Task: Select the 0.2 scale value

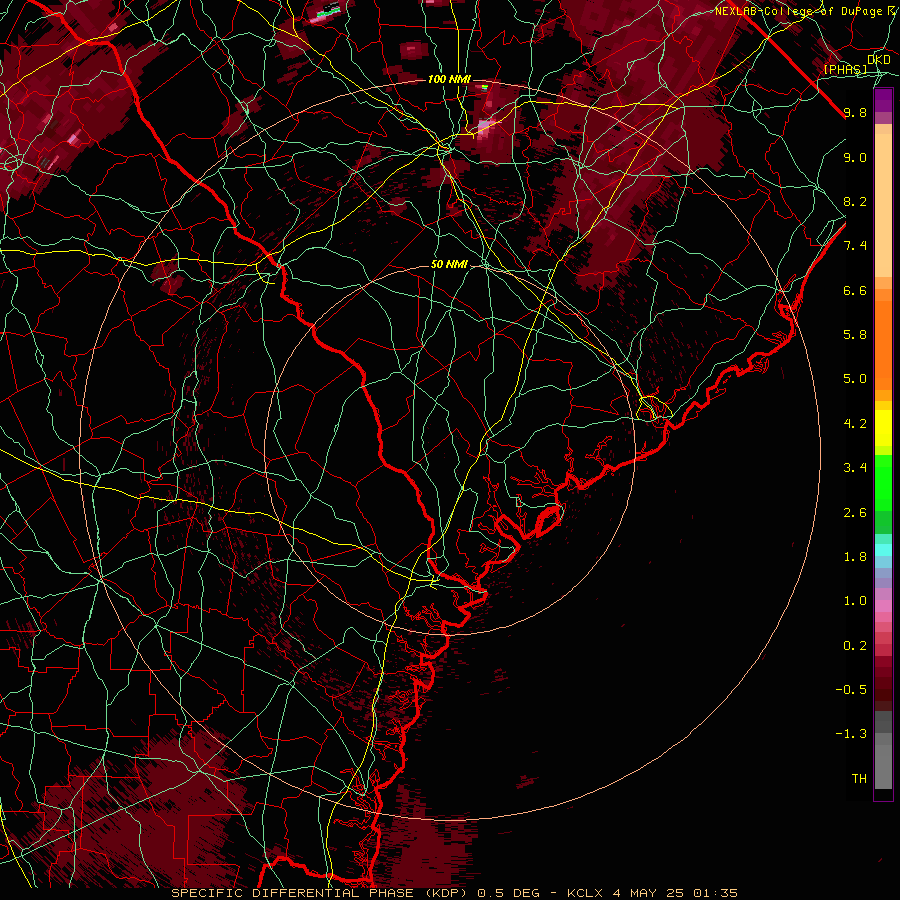Action: [855, 646]
